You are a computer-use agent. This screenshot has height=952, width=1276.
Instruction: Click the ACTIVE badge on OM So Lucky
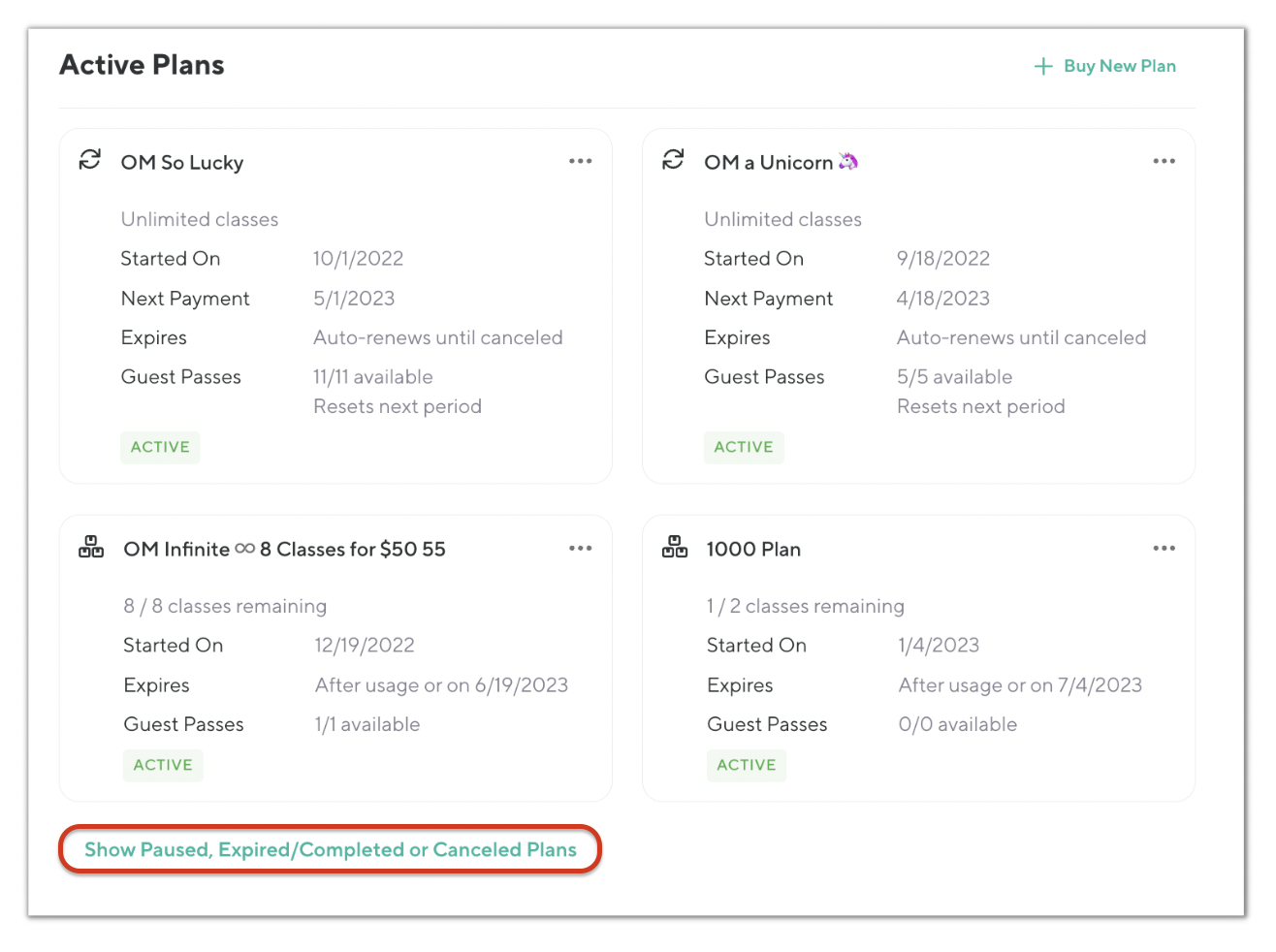point(160,447)
